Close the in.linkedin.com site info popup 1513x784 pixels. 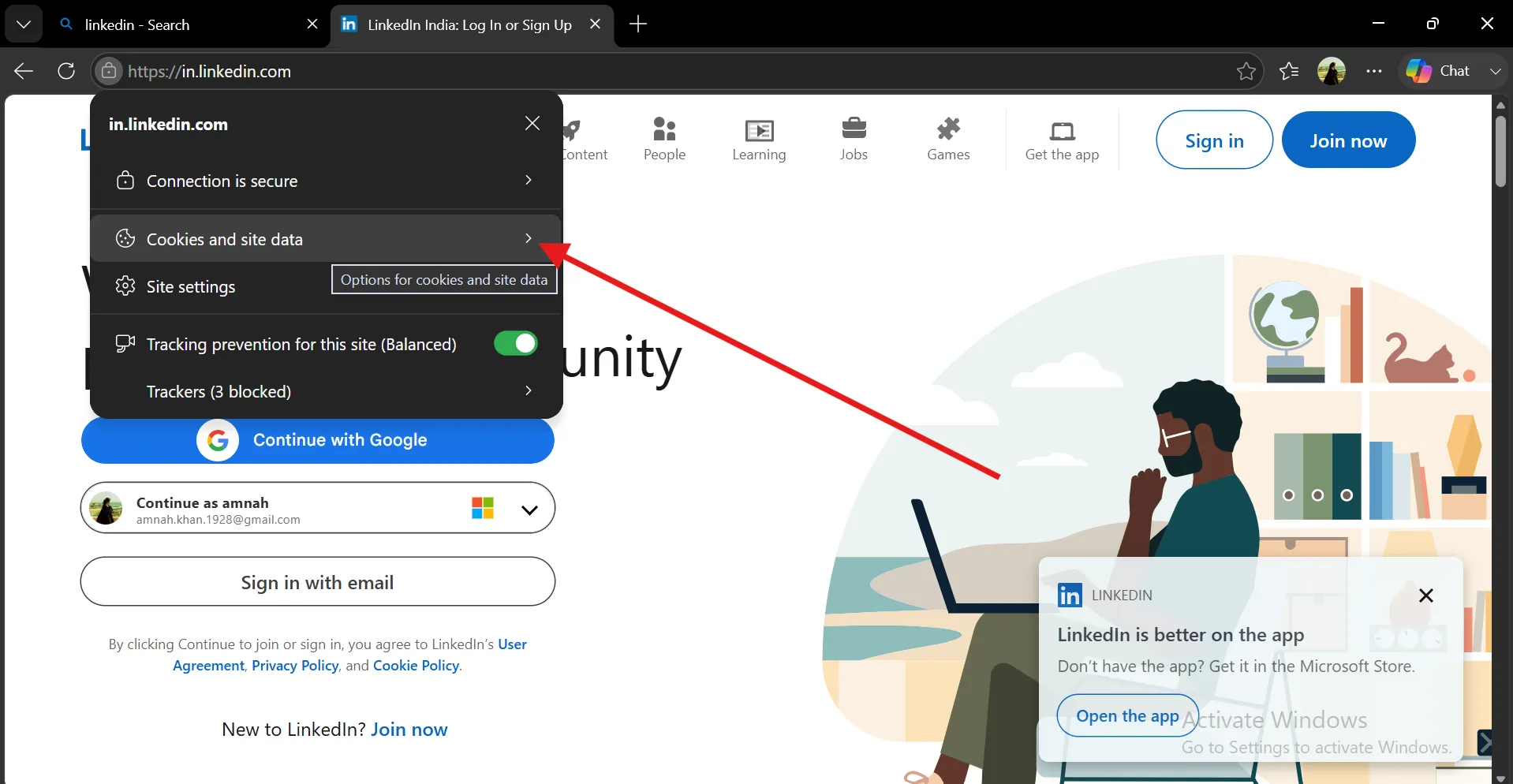532,123
